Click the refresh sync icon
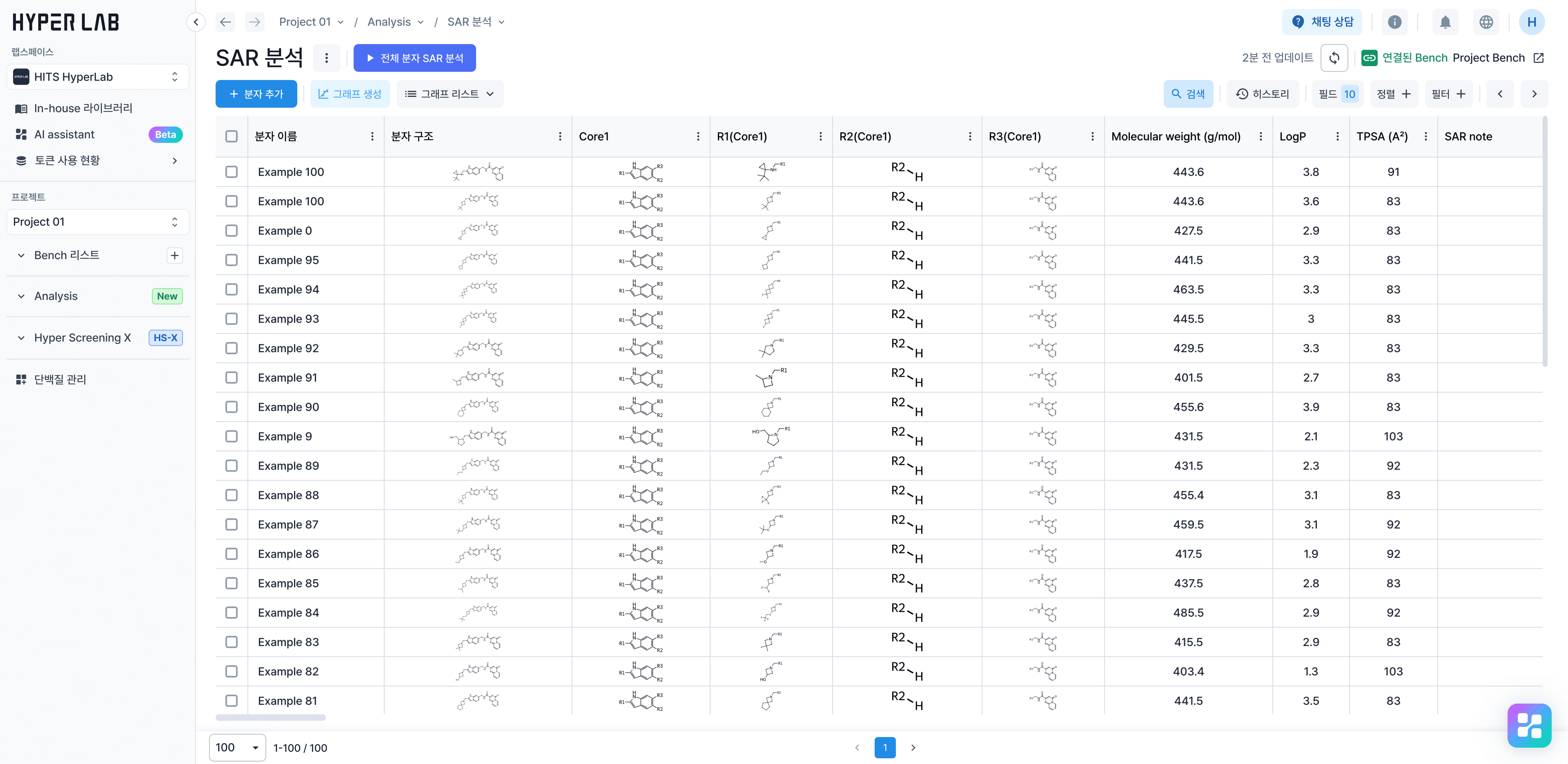 [x=1334, y=58]
